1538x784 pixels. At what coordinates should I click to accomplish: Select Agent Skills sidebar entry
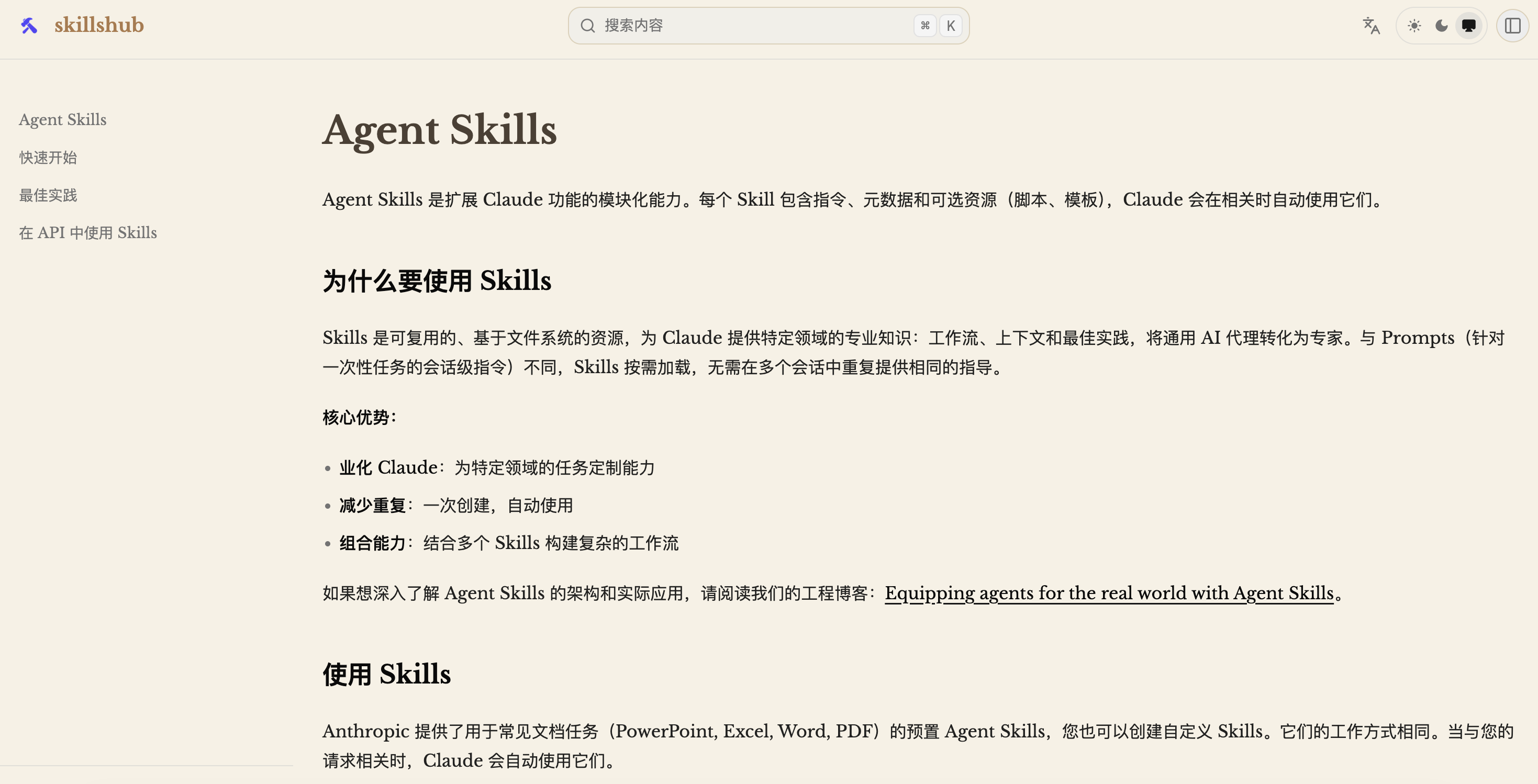(62, 119)
